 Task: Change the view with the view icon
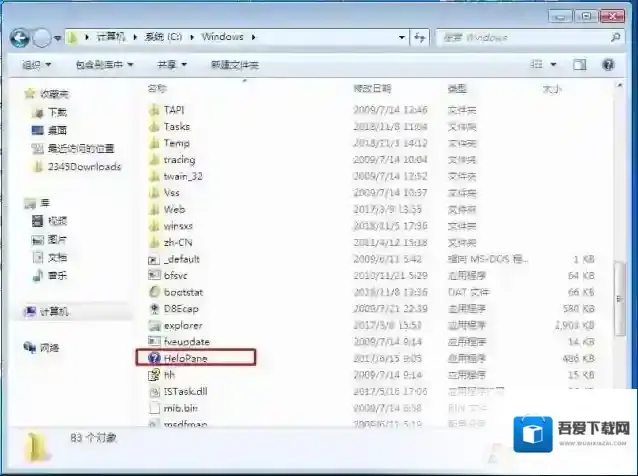(537, 64)
